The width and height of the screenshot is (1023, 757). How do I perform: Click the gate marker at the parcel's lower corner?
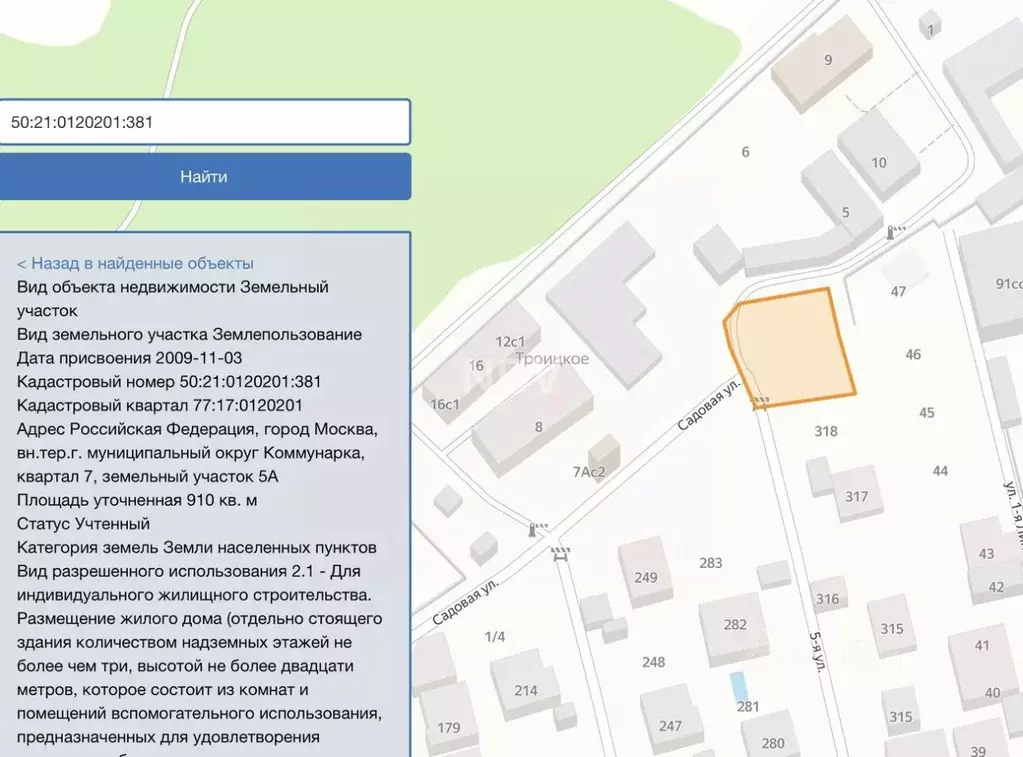coord(760,398)
